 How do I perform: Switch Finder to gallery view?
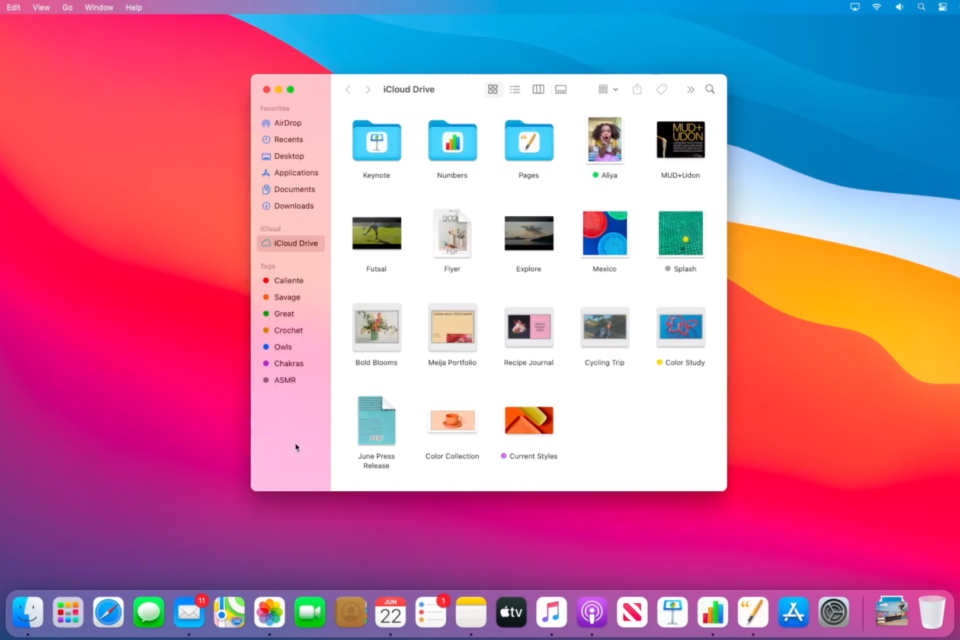pyautogui.click(x=561, y=89)
